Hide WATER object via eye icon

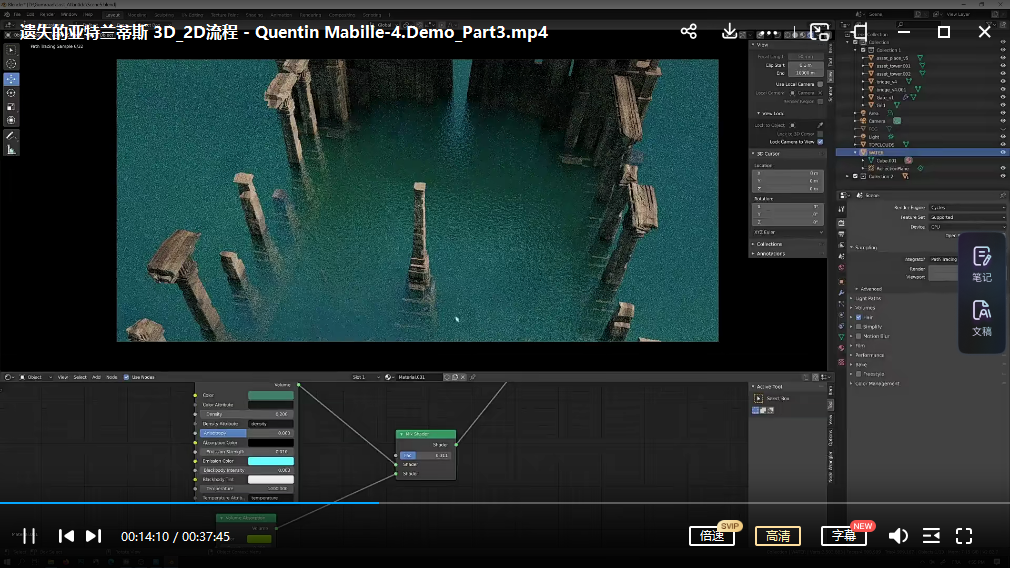point(1003,153)
